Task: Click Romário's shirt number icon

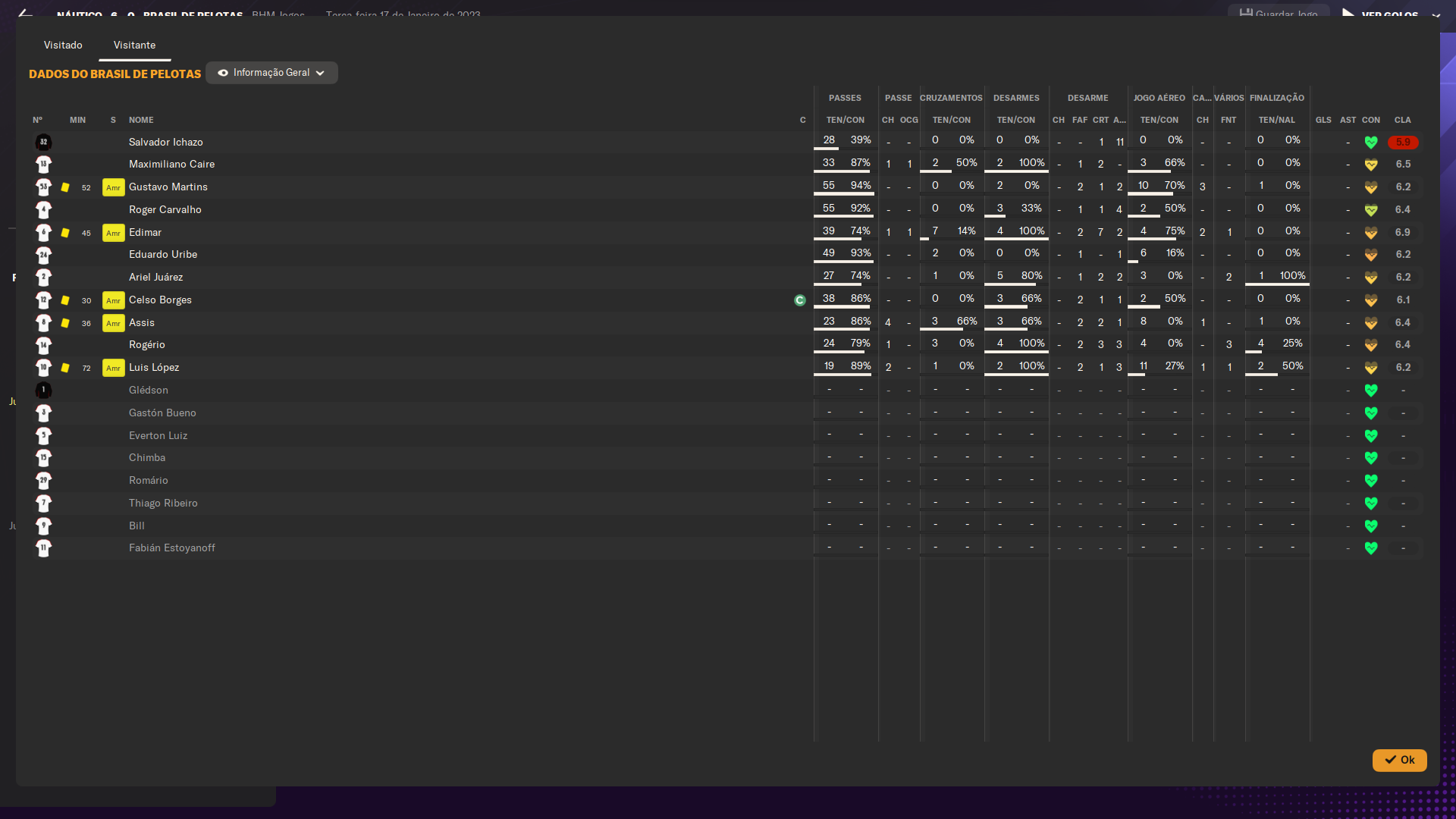Action: (x=43, y=481)
